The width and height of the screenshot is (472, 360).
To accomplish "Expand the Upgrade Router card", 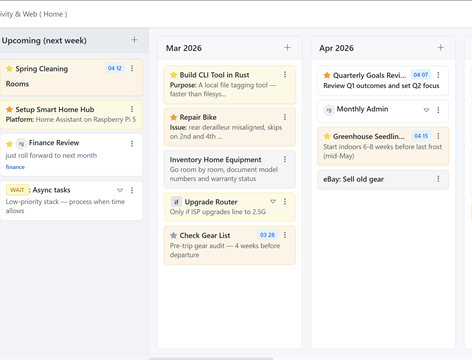I will [x=273, y=201].
